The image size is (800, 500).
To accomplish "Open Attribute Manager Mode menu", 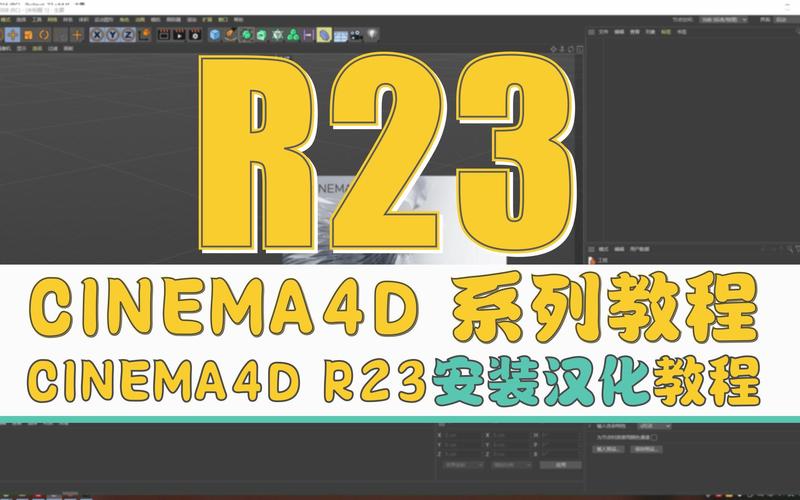I will pos(604,249).
